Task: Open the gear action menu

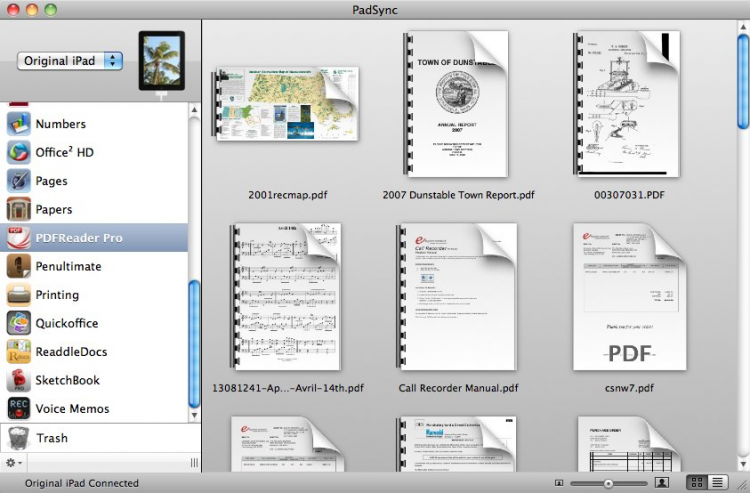Action: [x=13, y=463]
